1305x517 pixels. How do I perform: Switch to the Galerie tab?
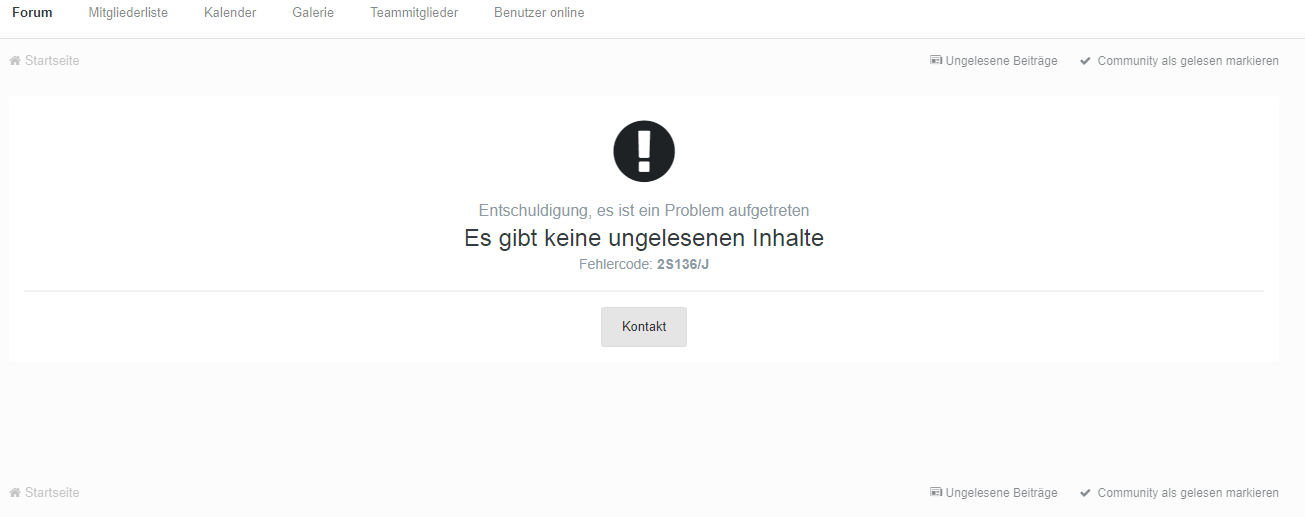(x=313, y=13)
